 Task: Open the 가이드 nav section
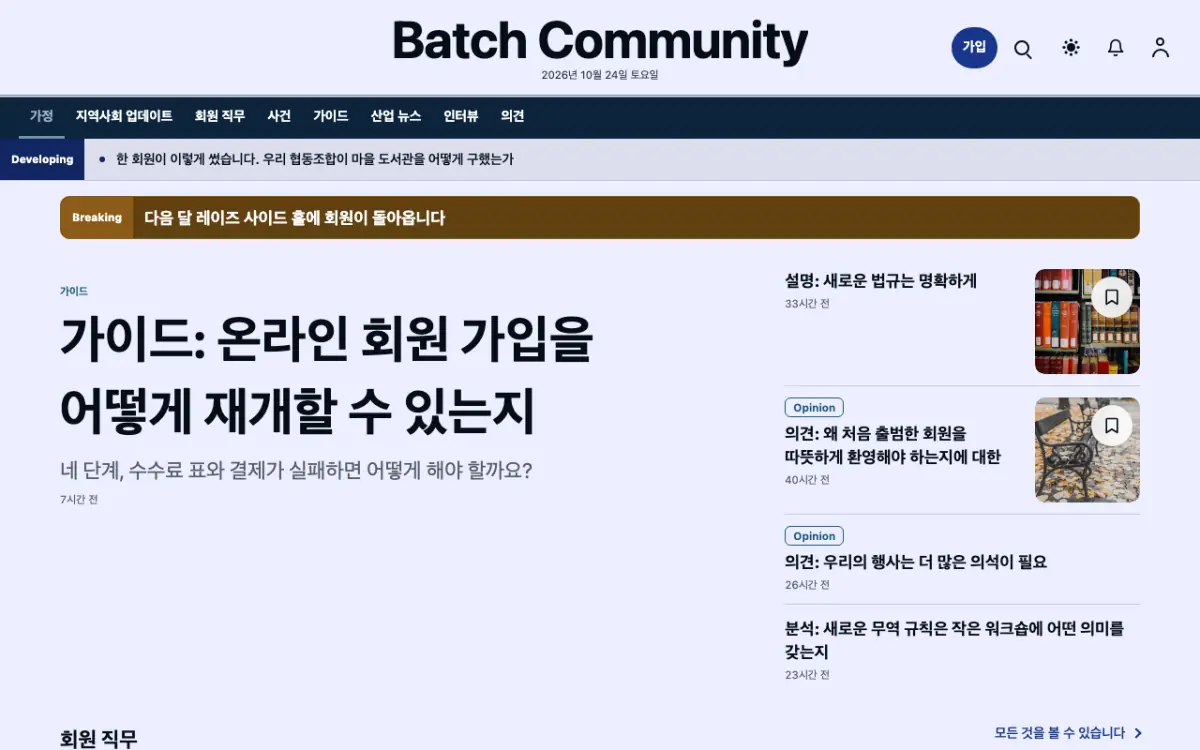pyautogui.click(x=331, y=116)
